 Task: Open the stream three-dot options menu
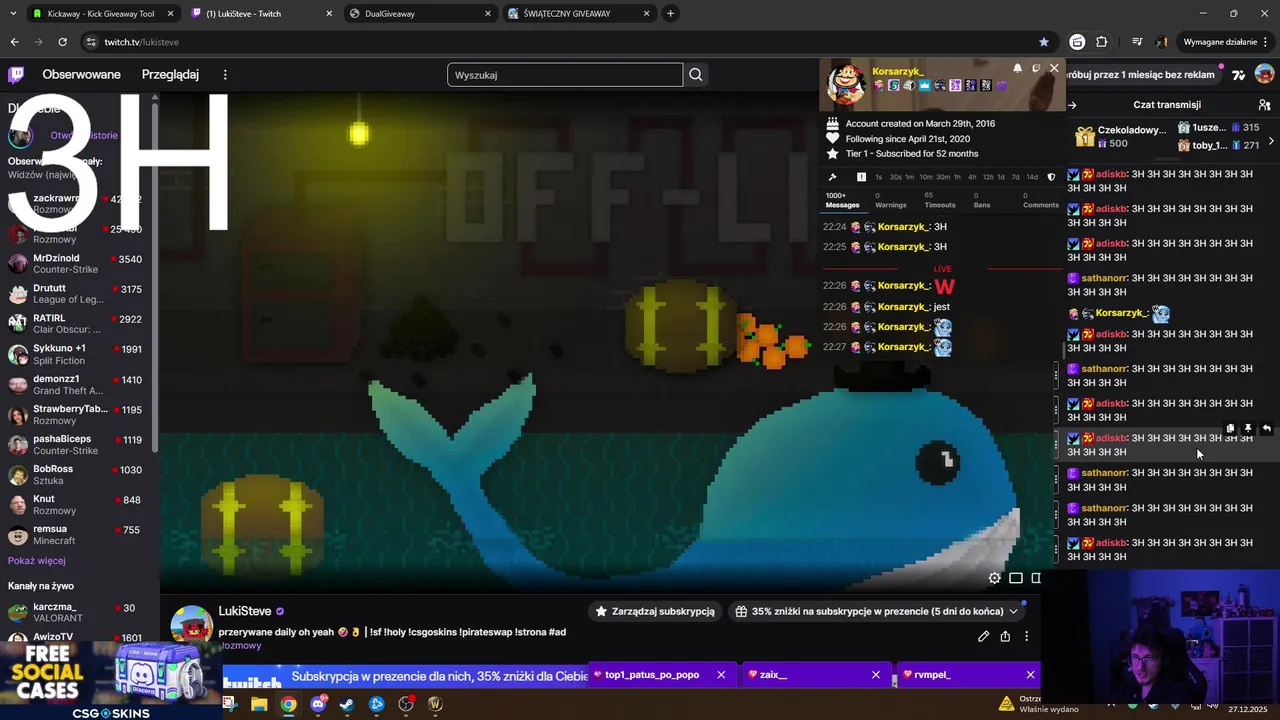coord(1026,636)
